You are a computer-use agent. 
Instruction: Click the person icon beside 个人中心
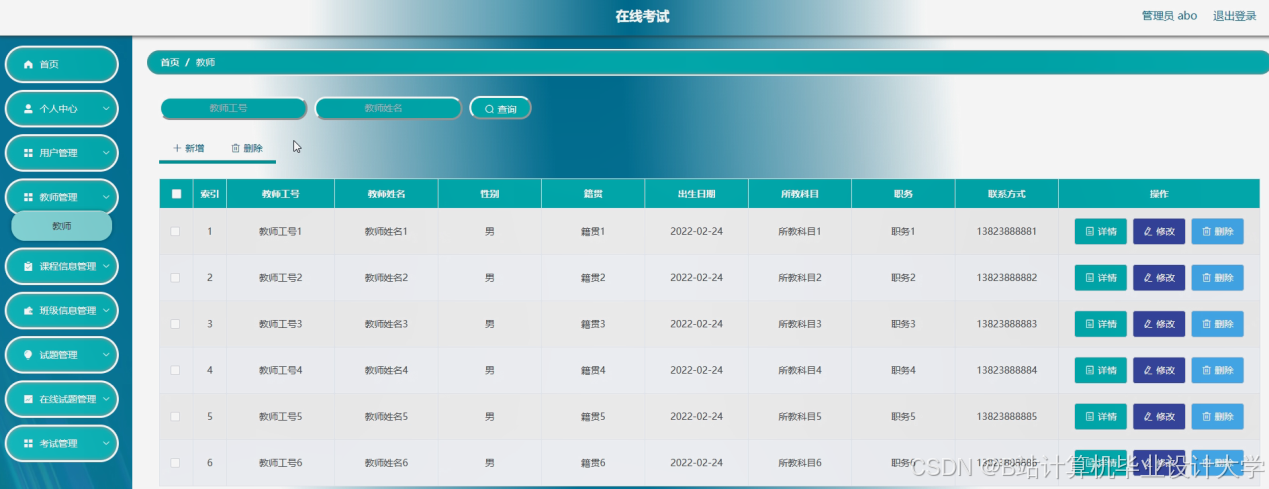[28, 109]
